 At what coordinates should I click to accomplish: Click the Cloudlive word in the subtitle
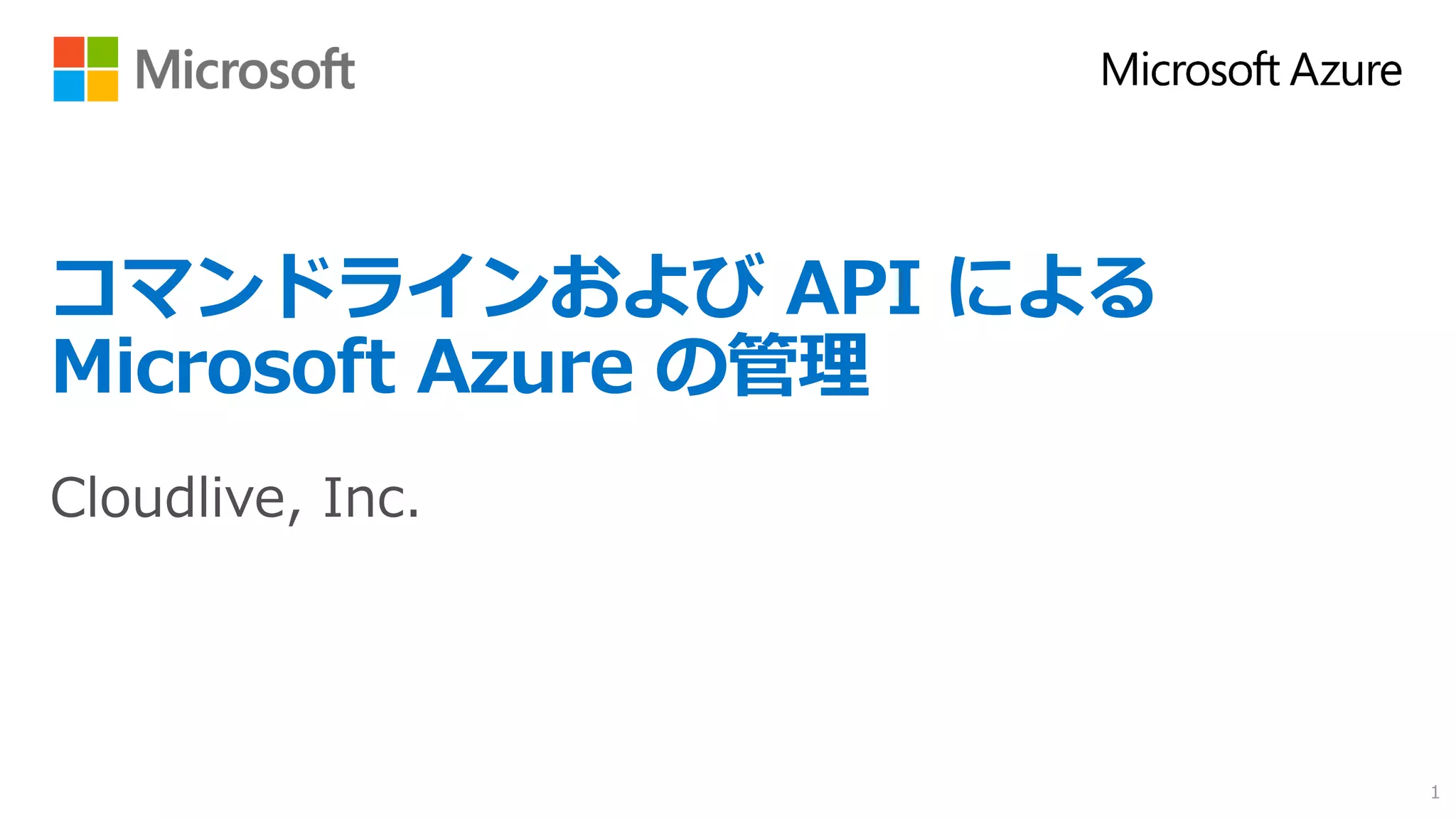pos(168,498)
